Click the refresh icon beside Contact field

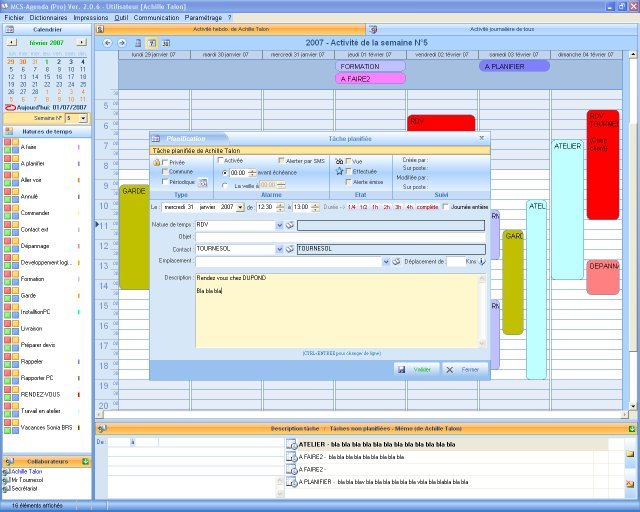click(290, 249)
